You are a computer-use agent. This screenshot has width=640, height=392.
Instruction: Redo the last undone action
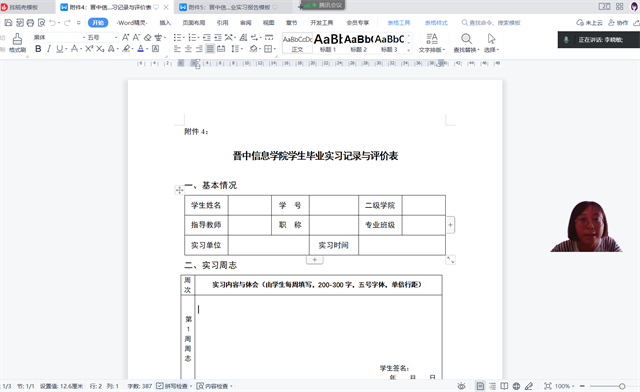tap(67, 23)
